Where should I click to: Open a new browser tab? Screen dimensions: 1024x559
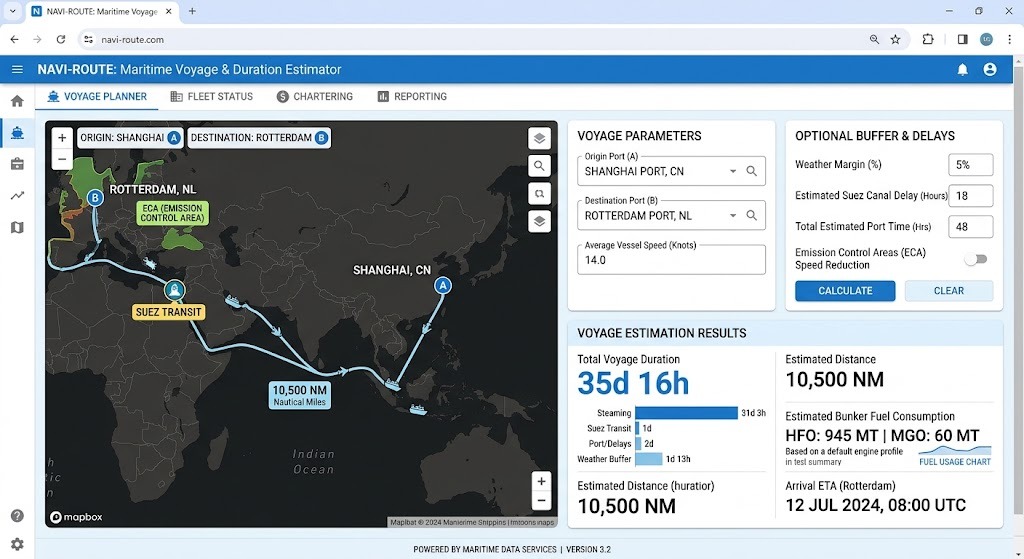(192, 11)
